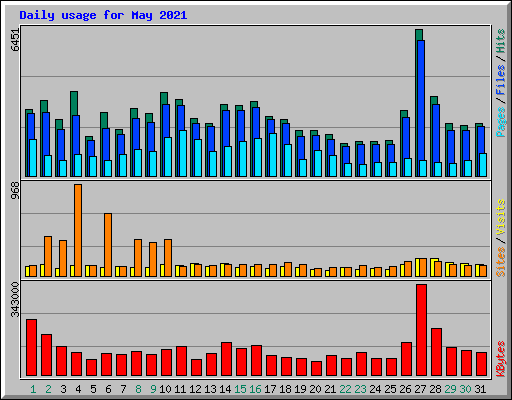This screenshot has width=512, height=400.
Task: Click the blue Files bar for day 27
Action: point(421,109)
